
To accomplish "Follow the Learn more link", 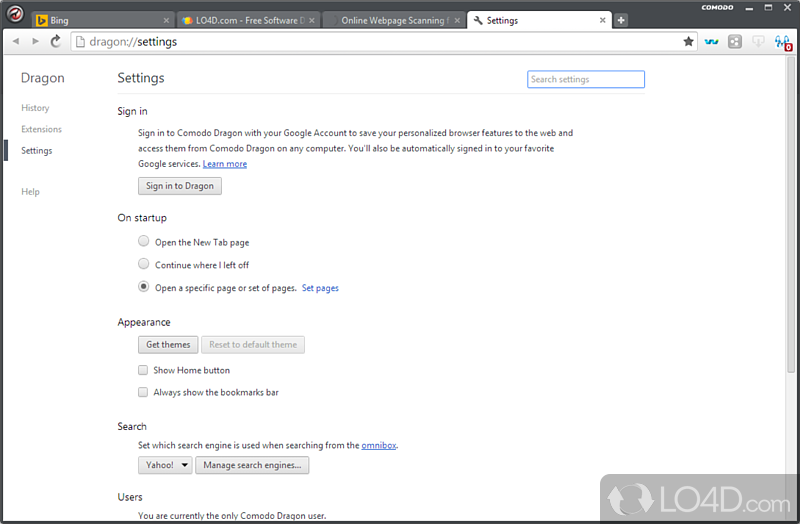I will (x=225, y=164).
